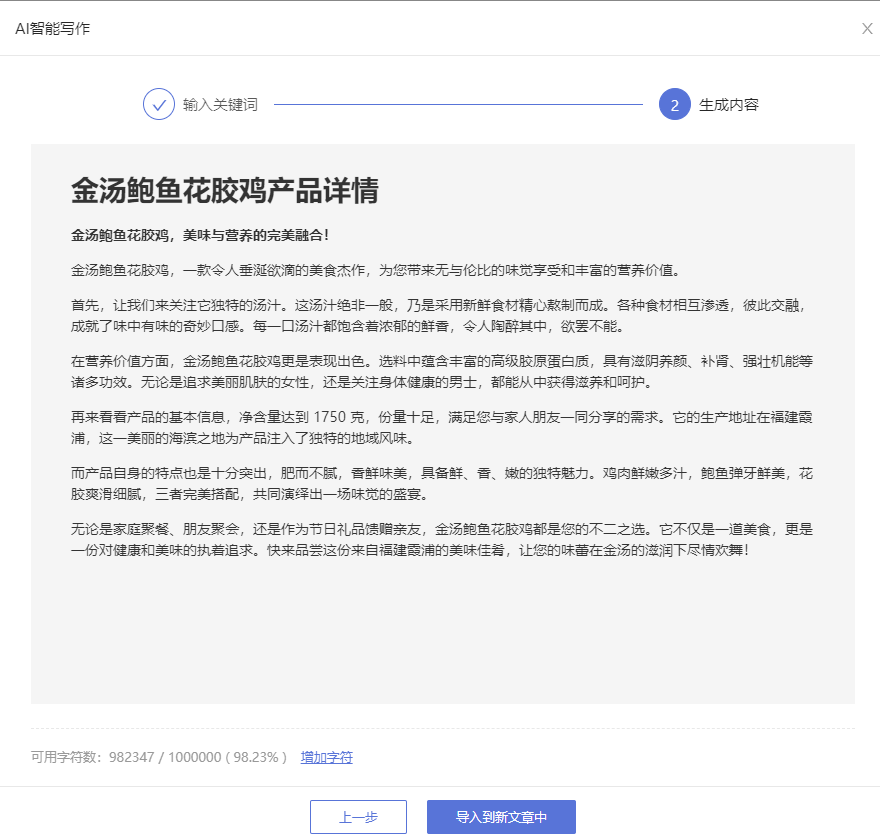880x838 pixels.
Task: Click the paragraph mentioning 1750 克
Action: (x=442, y=427)
